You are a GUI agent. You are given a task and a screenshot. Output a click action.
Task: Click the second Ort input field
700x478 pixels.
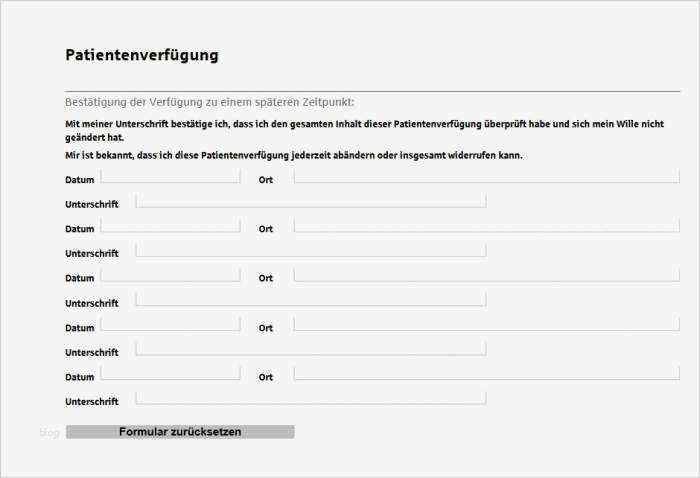(486, 226)
